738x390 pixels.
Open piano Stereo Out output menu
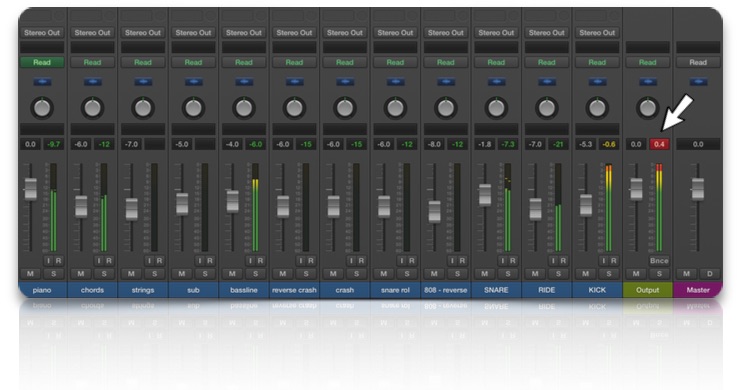coord(42,33)
